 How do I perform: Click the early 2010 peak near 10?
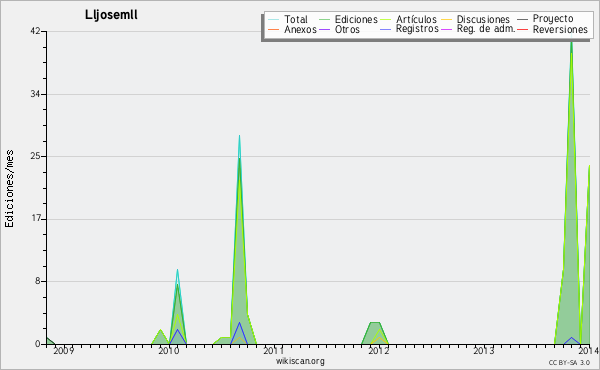click(x=177, y=270)
